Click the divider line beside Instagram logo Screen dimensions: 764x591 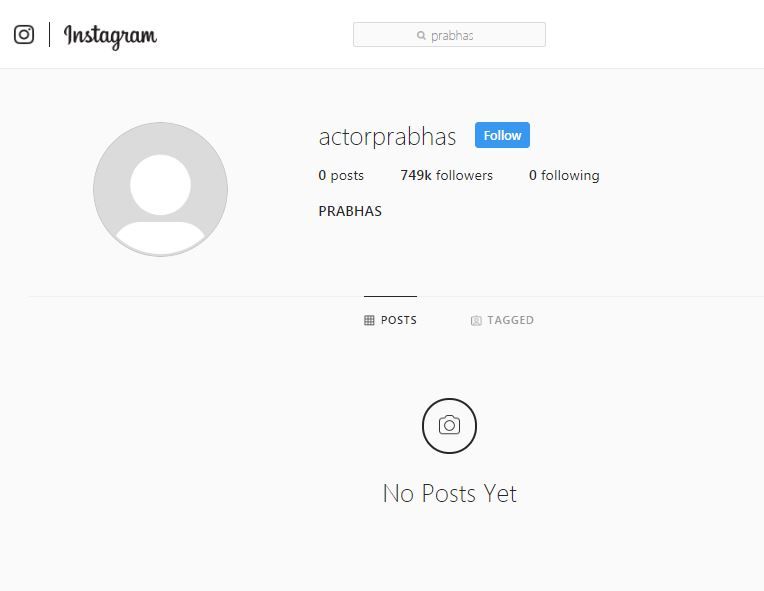click(x=50, y=35)
